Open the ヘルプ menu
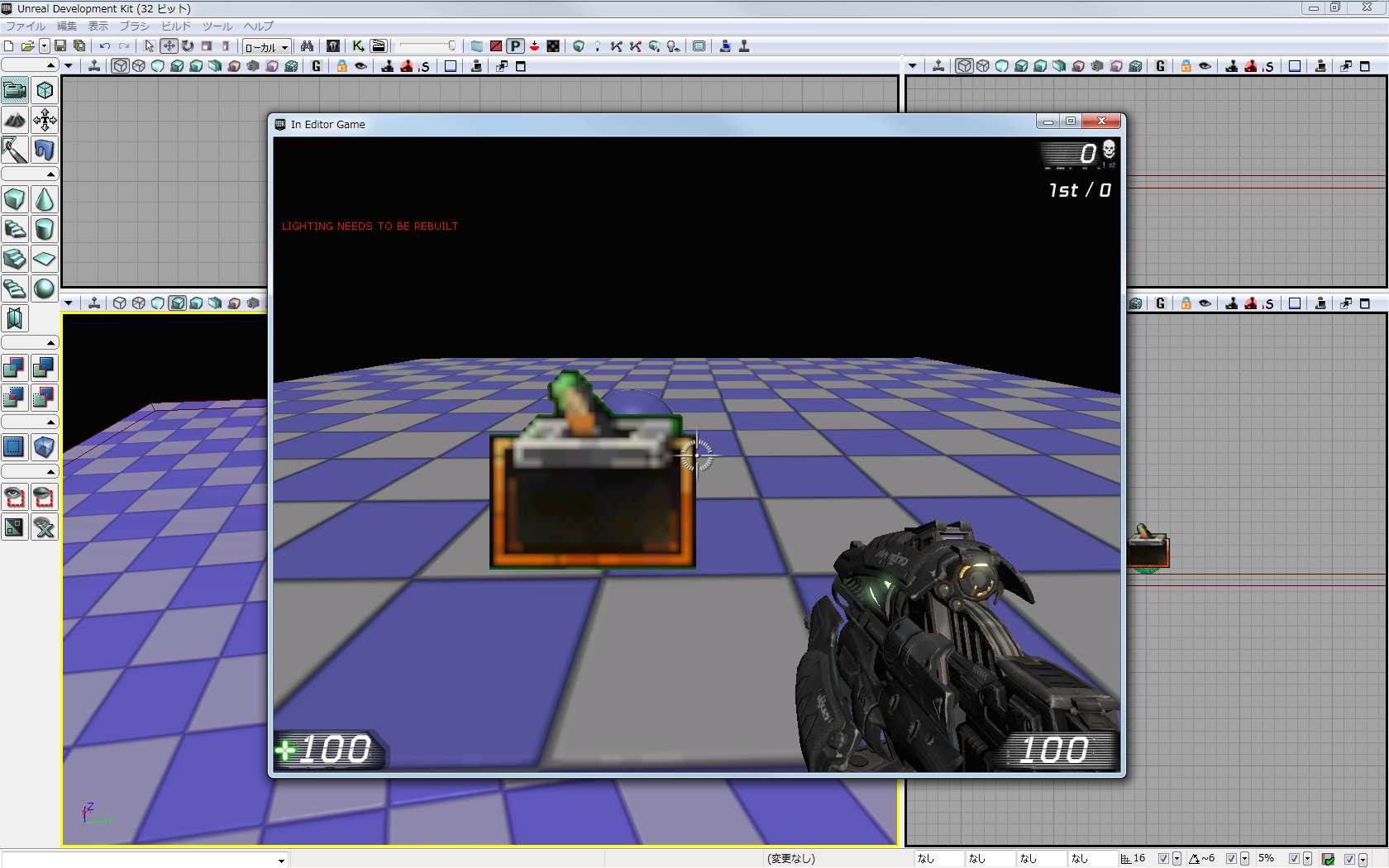Viewport: 1389px width, 868px height. [258, 26]
